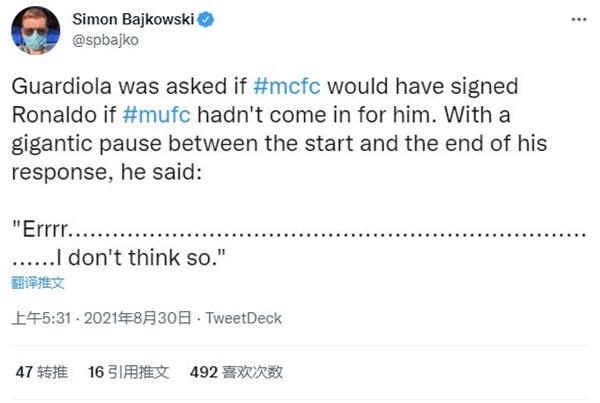This screenshot has height=403, width=600.
Task: Click the "I don't think so." text
Action: pyautogui.click(x=141, y=258)
